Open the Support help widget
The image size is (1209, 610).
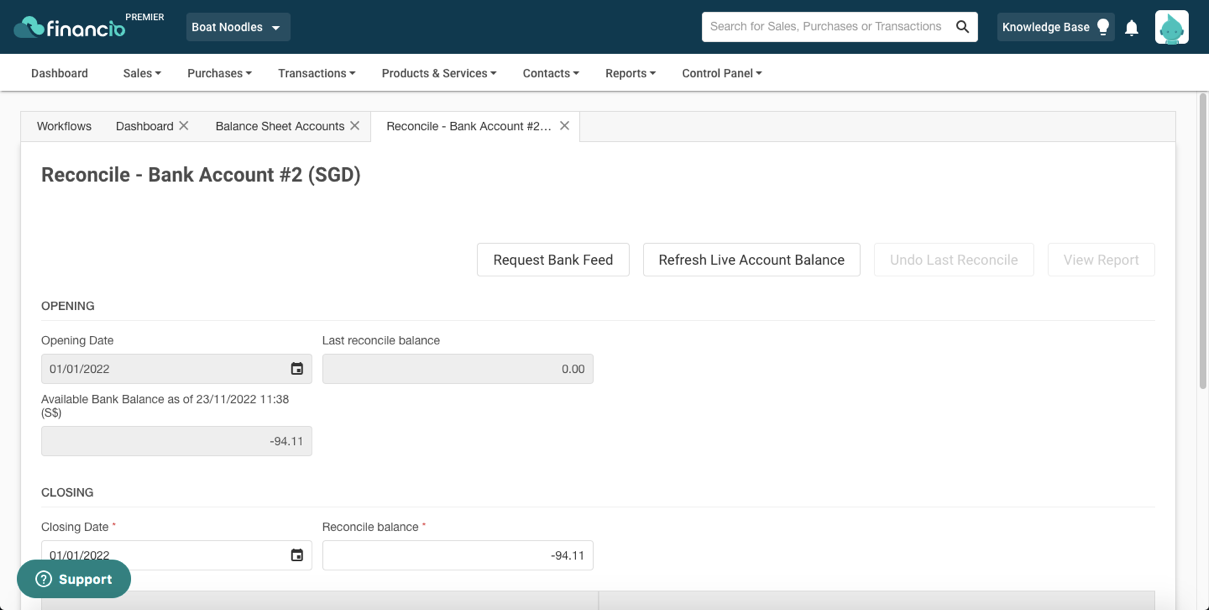pos(73,578)
